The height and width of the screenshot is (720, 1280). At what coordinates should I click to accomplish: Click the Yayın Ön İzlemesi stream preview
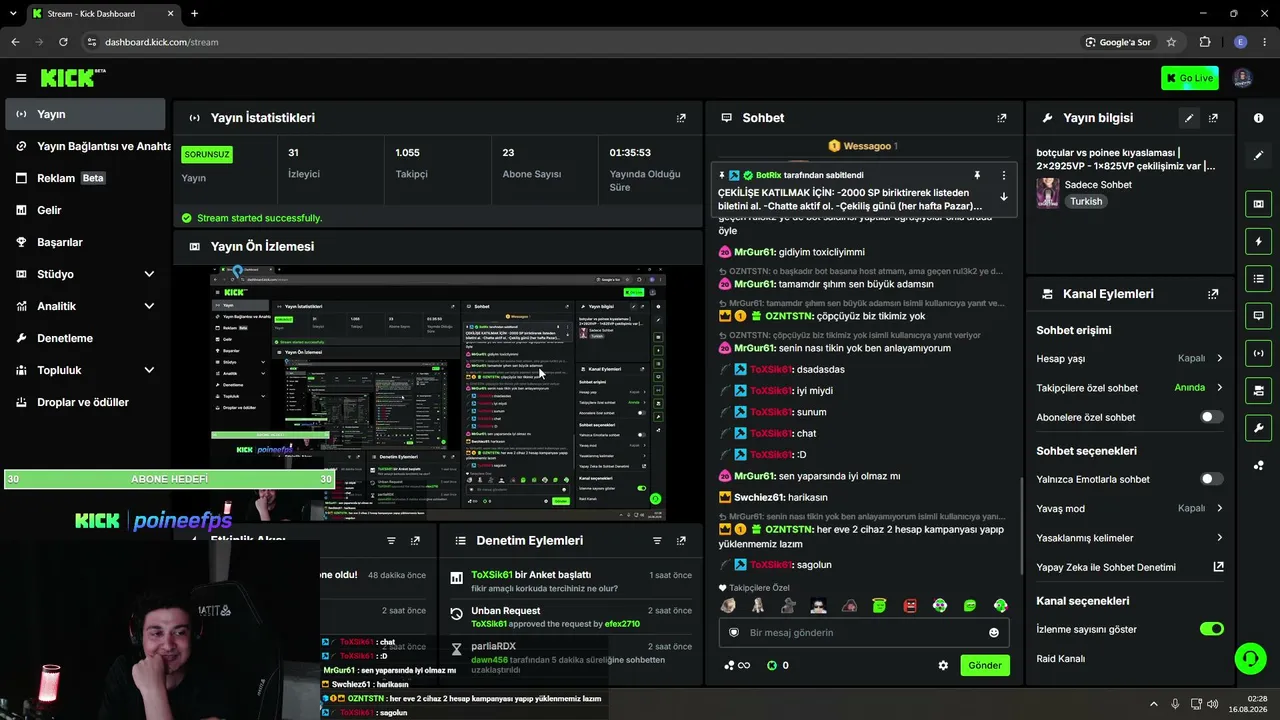coord(438,393)
